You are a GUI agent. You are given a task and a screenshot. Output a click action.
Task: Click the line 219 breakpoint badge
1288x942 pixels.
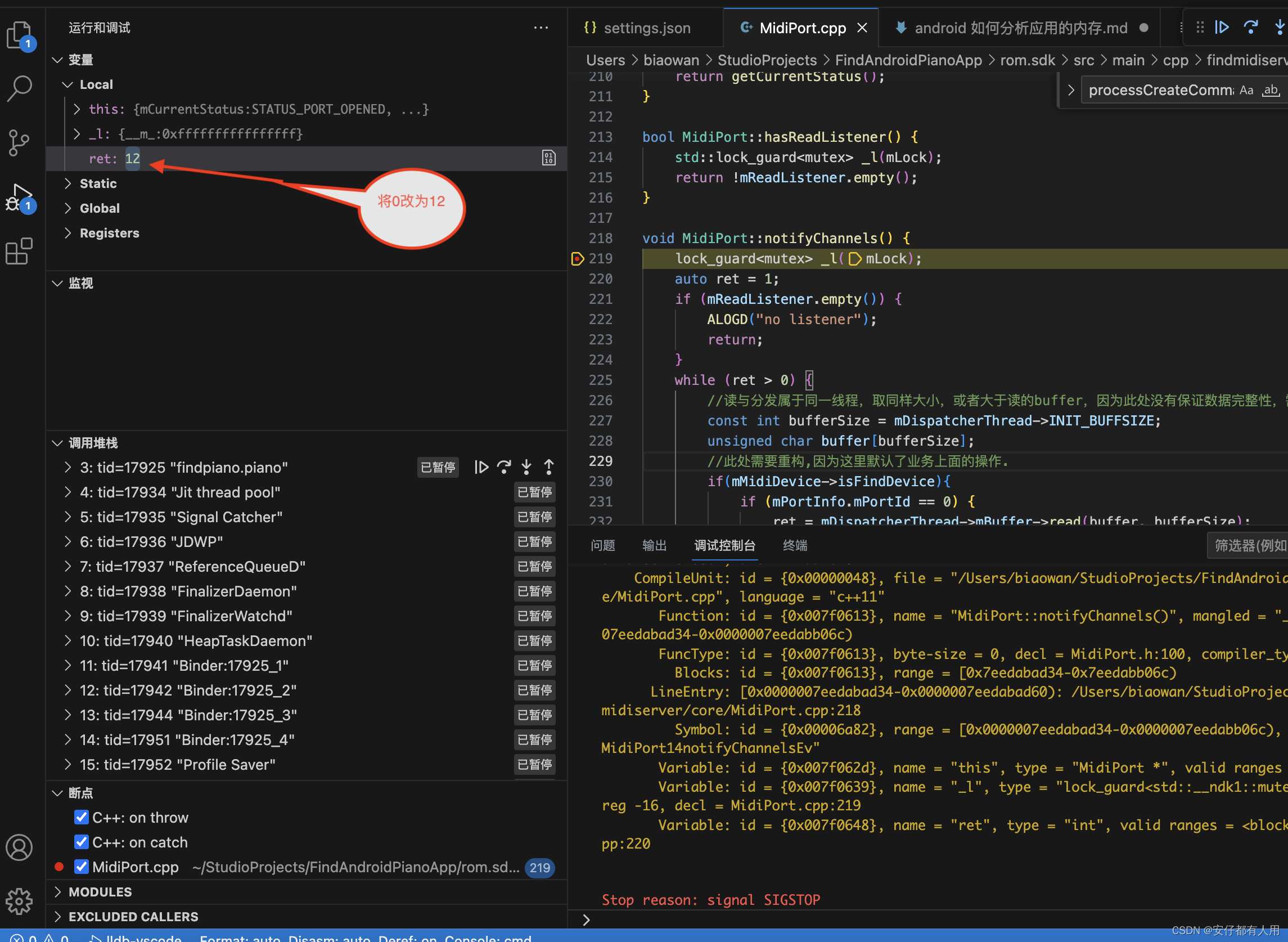[x=540, y=867]
